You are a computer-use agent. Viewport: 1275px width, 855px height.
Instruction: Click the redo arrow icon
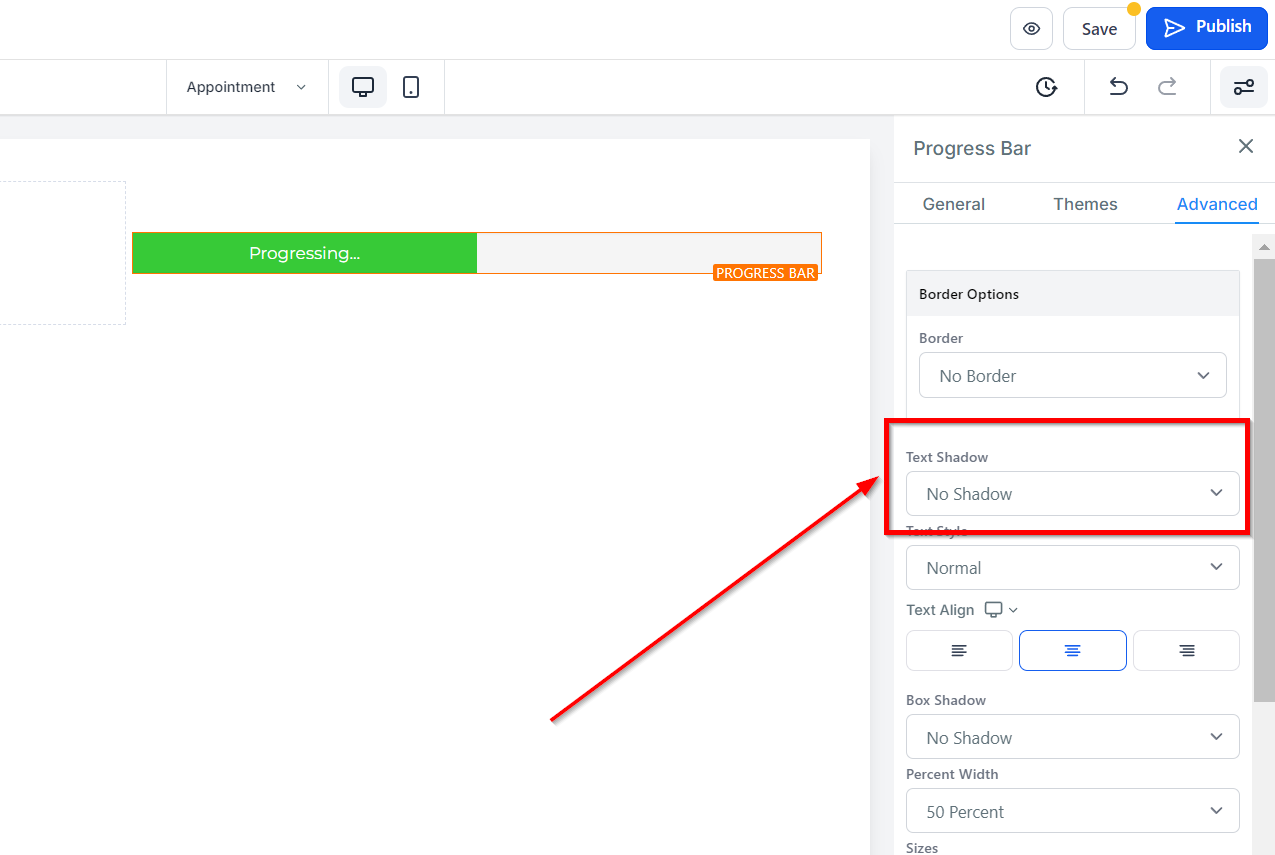[1167, 87]
